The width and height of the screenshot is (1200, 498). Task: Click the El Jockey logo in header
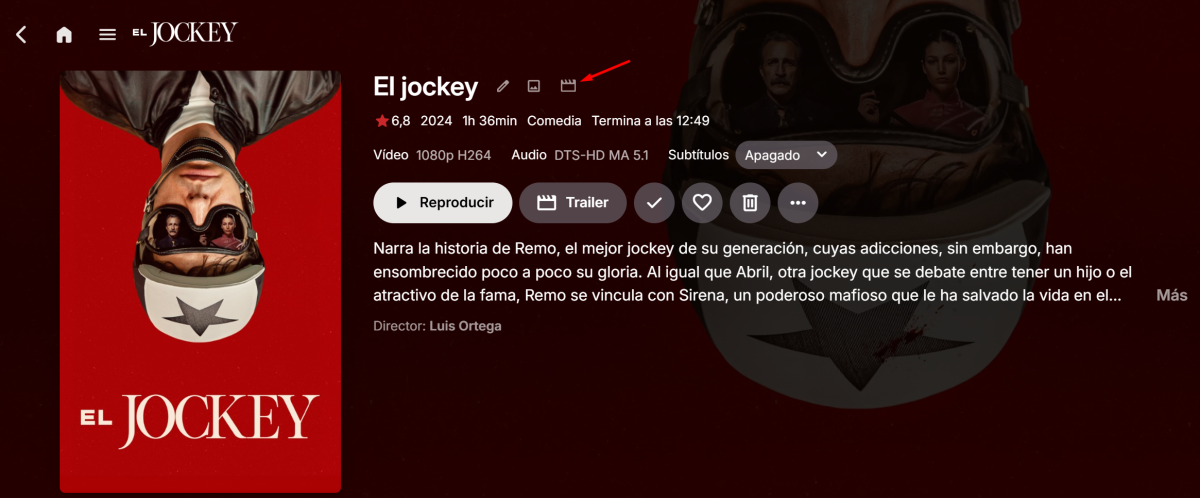(x=184, y=33)
